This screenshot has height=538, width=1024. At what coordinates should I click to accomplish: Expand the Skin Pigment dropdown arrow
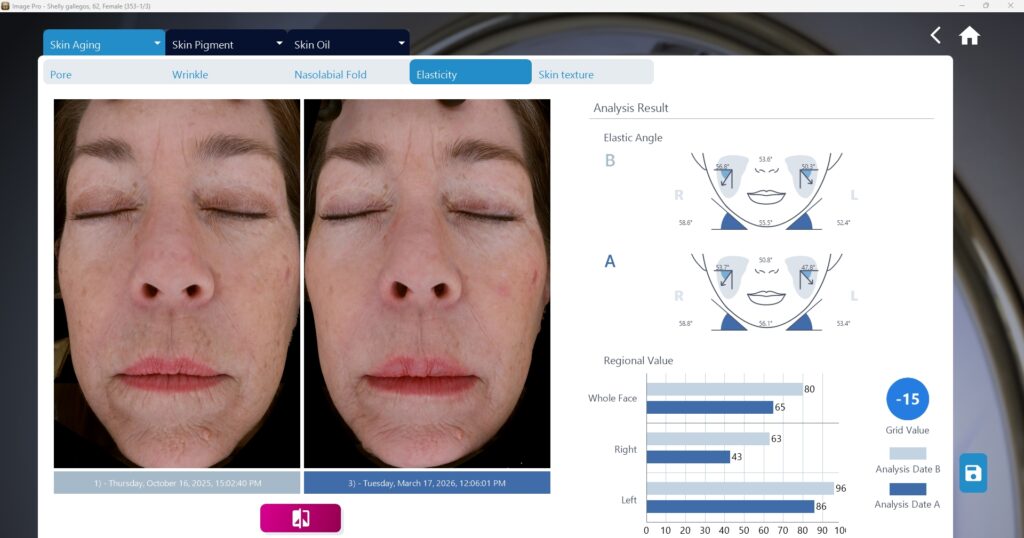(x=279, y=43)
